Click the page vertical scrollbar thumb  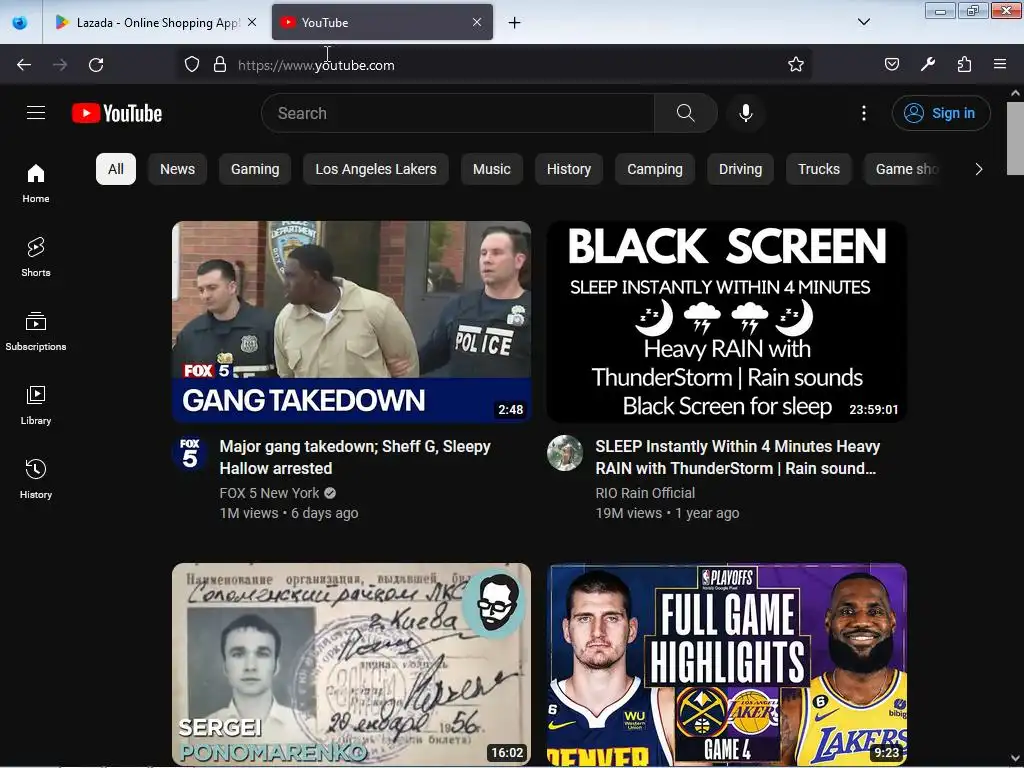click(1015, 138)
